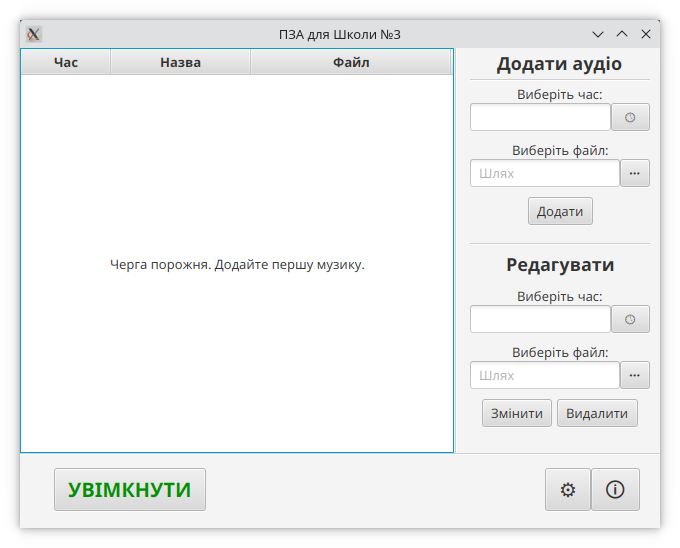Click the Шлях field in Додати аудіо
680x548 pixels.
(545, 174)
